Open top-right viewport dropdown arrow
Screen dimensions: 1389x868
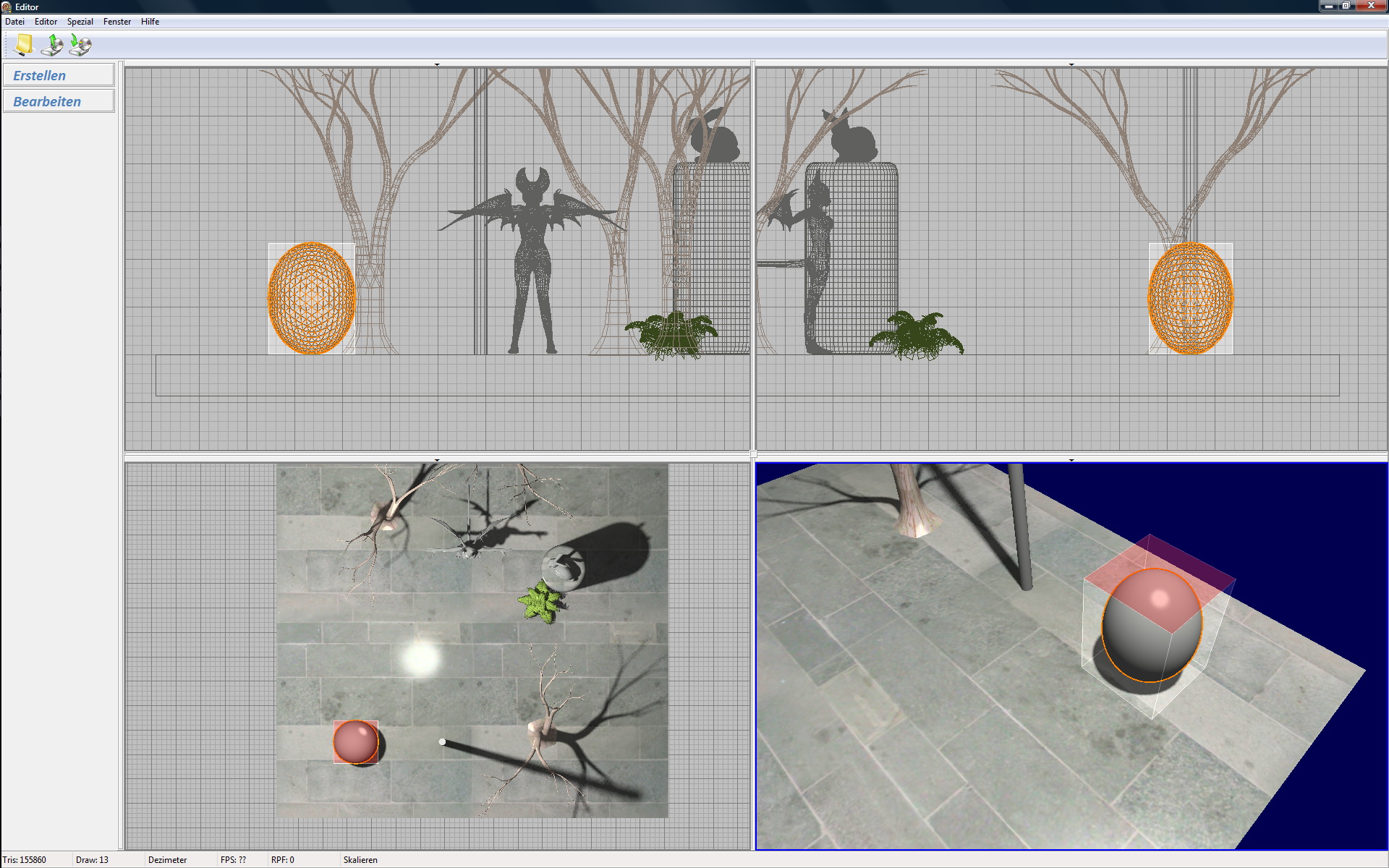pos(1071,65)
